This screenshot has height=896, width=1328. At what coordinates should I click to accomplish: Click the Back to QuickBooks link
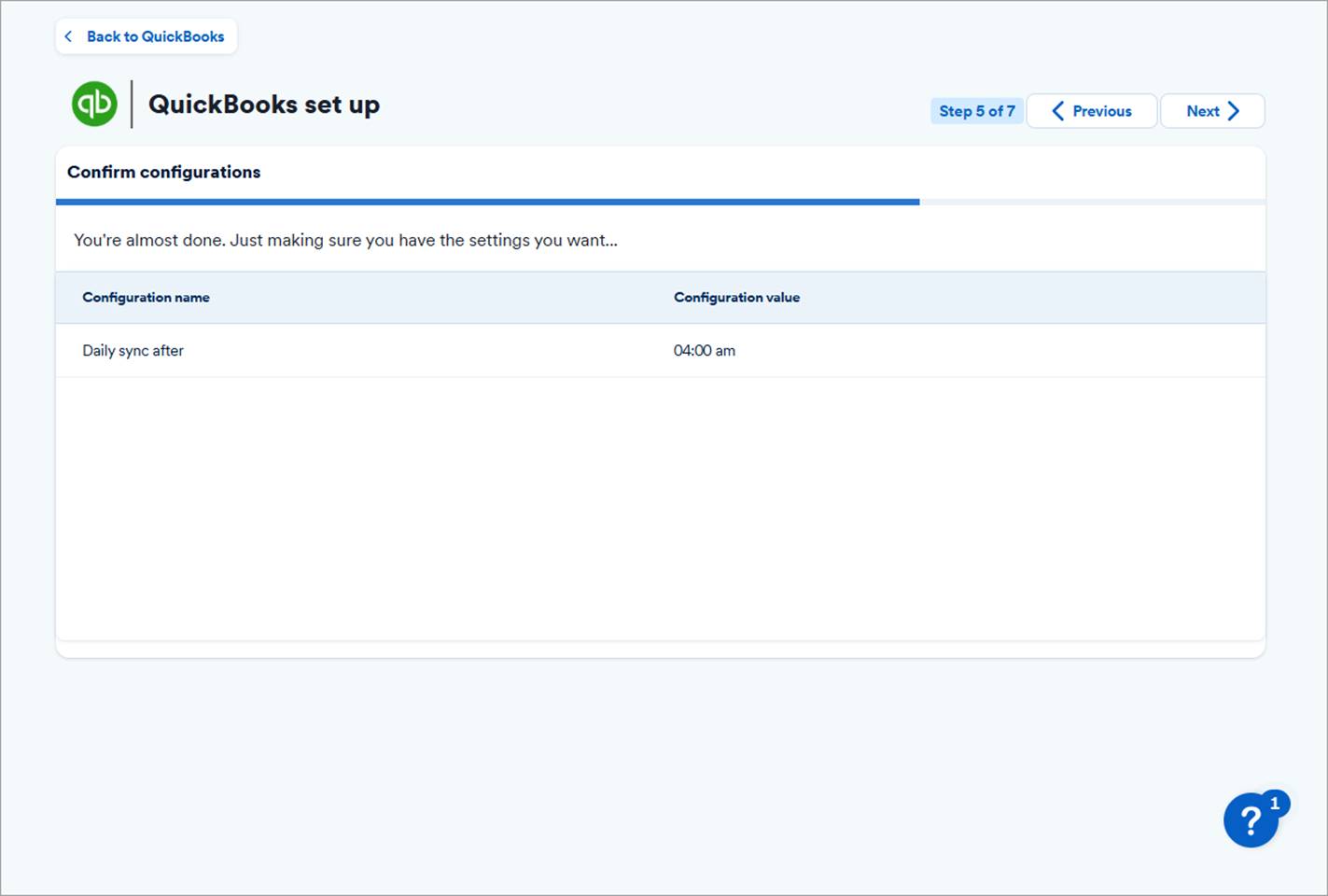click(155, 36)
